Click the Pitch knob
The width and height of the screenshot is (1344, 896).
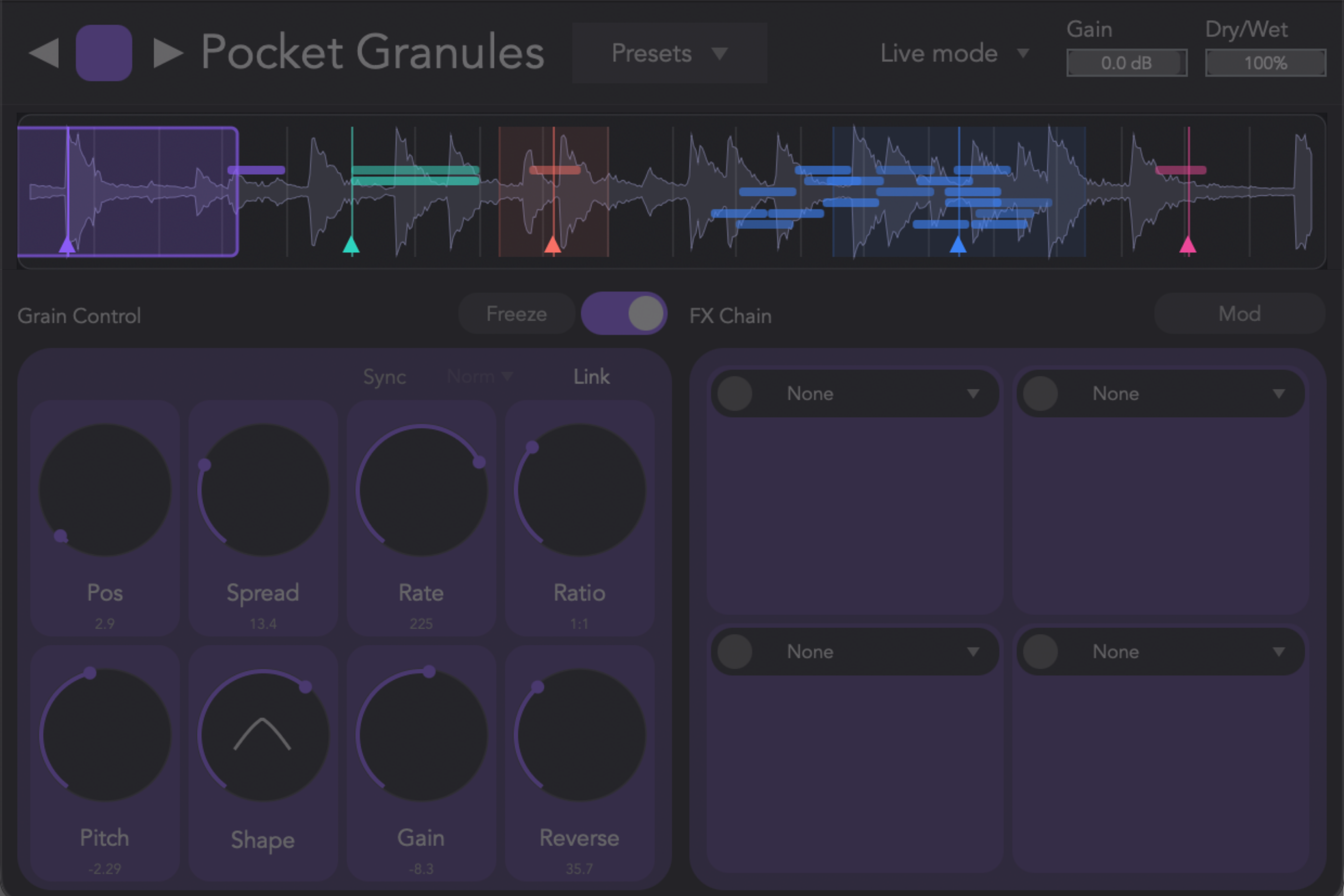[x=105, y=735]
